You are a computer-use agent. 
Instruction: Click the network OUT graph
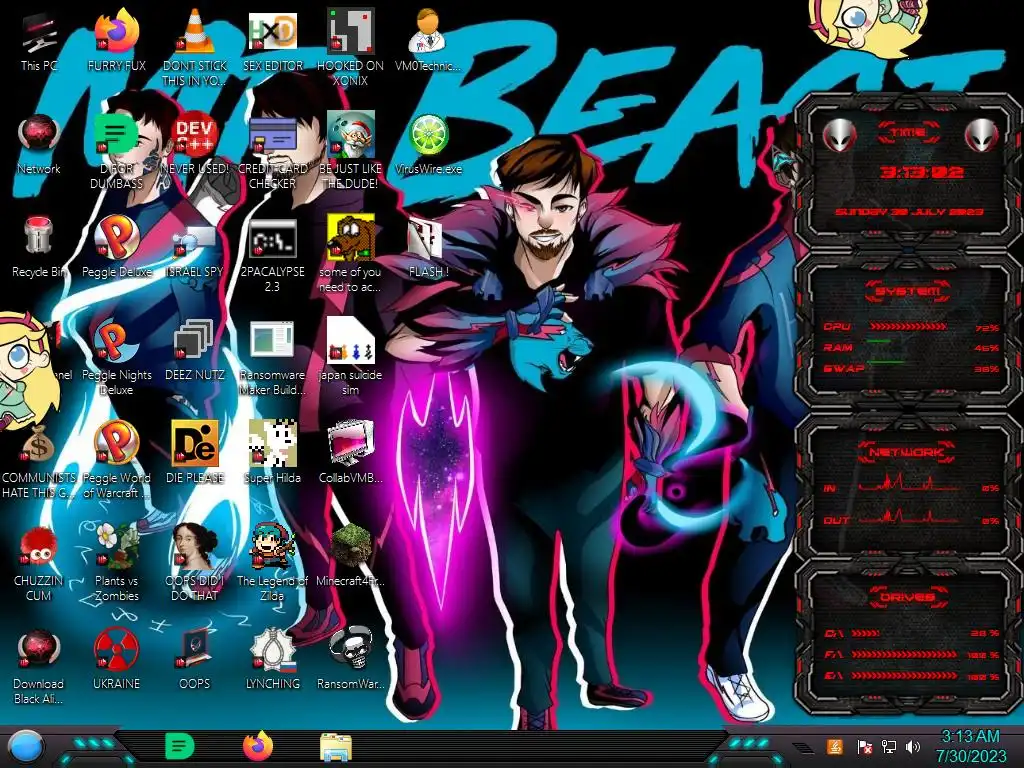coord(908,516)
